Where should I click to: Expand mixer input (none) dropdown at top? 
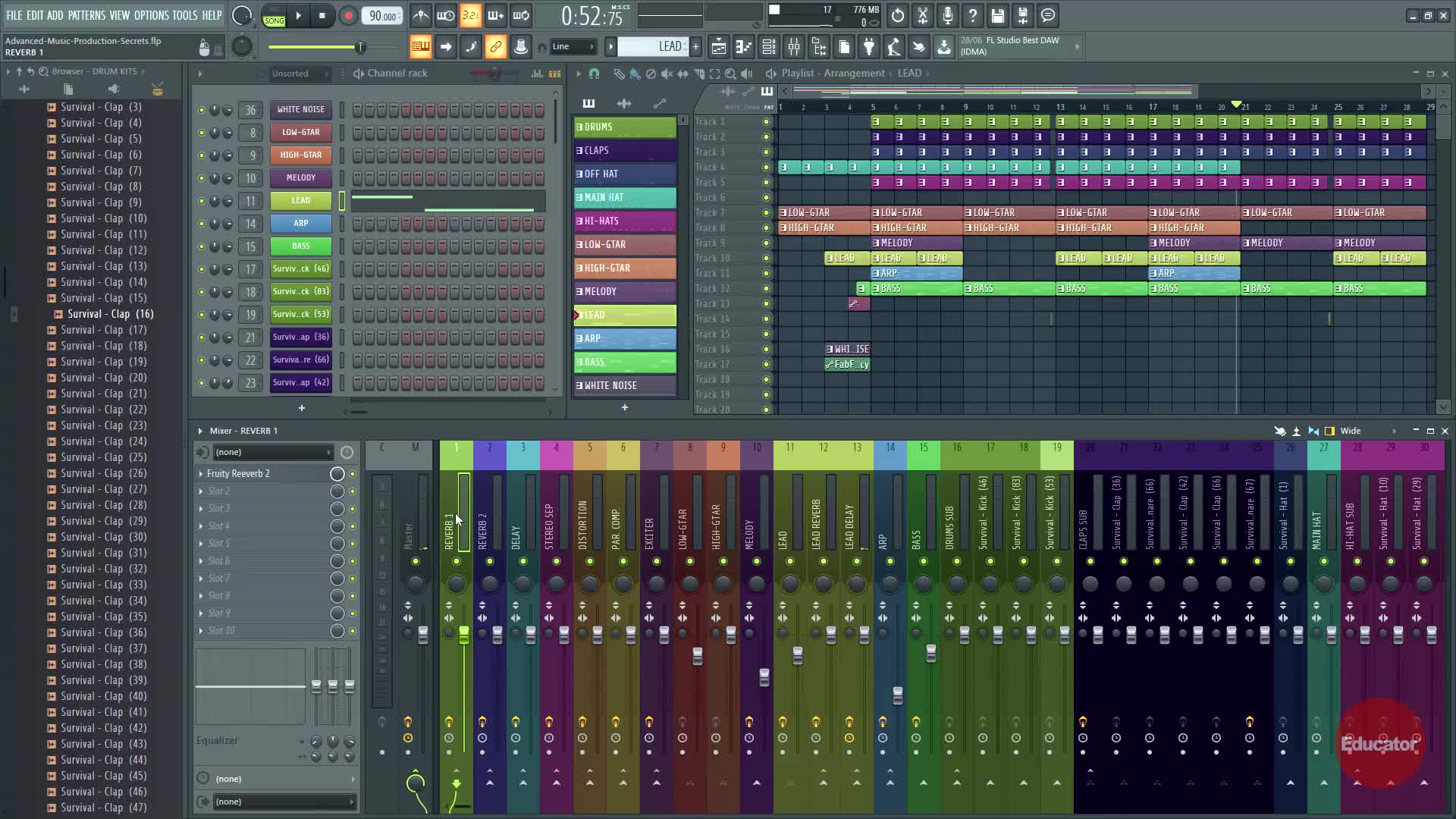coord(273,452)
